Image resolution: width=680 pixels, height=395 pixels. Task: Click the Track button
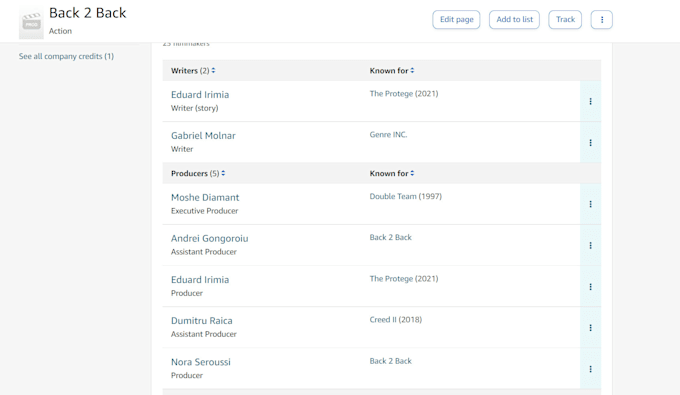tap(565, 20)
